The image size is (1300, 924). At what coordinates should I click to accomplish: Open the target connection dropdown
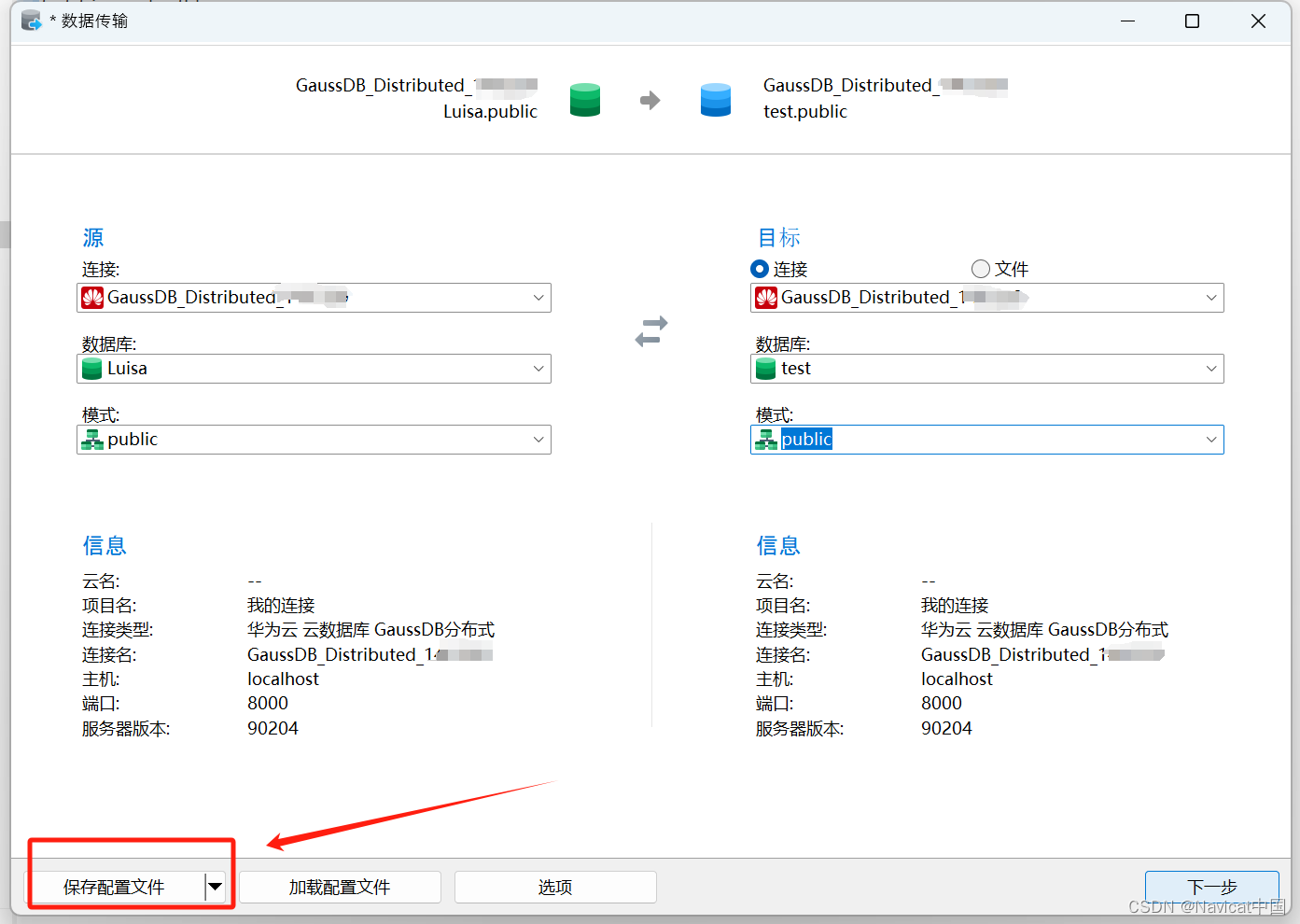point(1211,298)
